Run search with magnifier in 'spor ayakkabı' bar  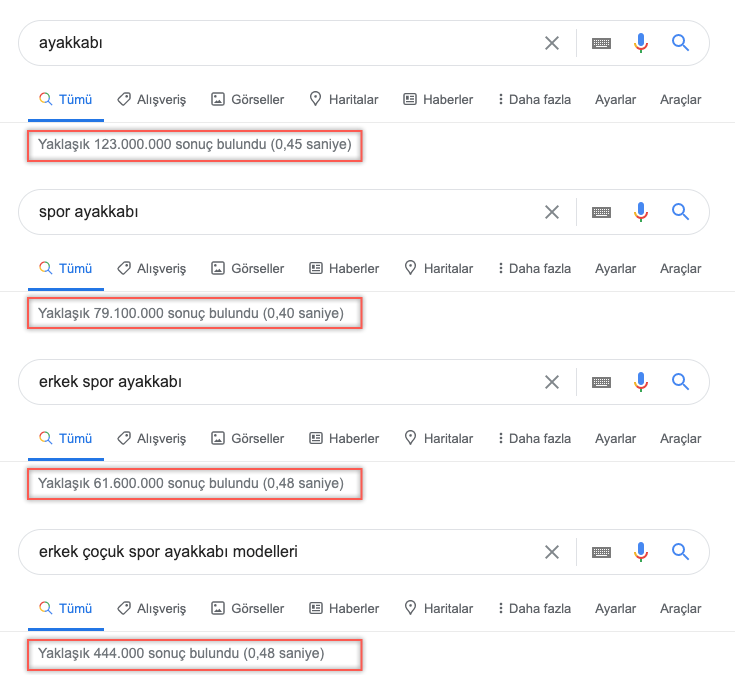point(680,212)
